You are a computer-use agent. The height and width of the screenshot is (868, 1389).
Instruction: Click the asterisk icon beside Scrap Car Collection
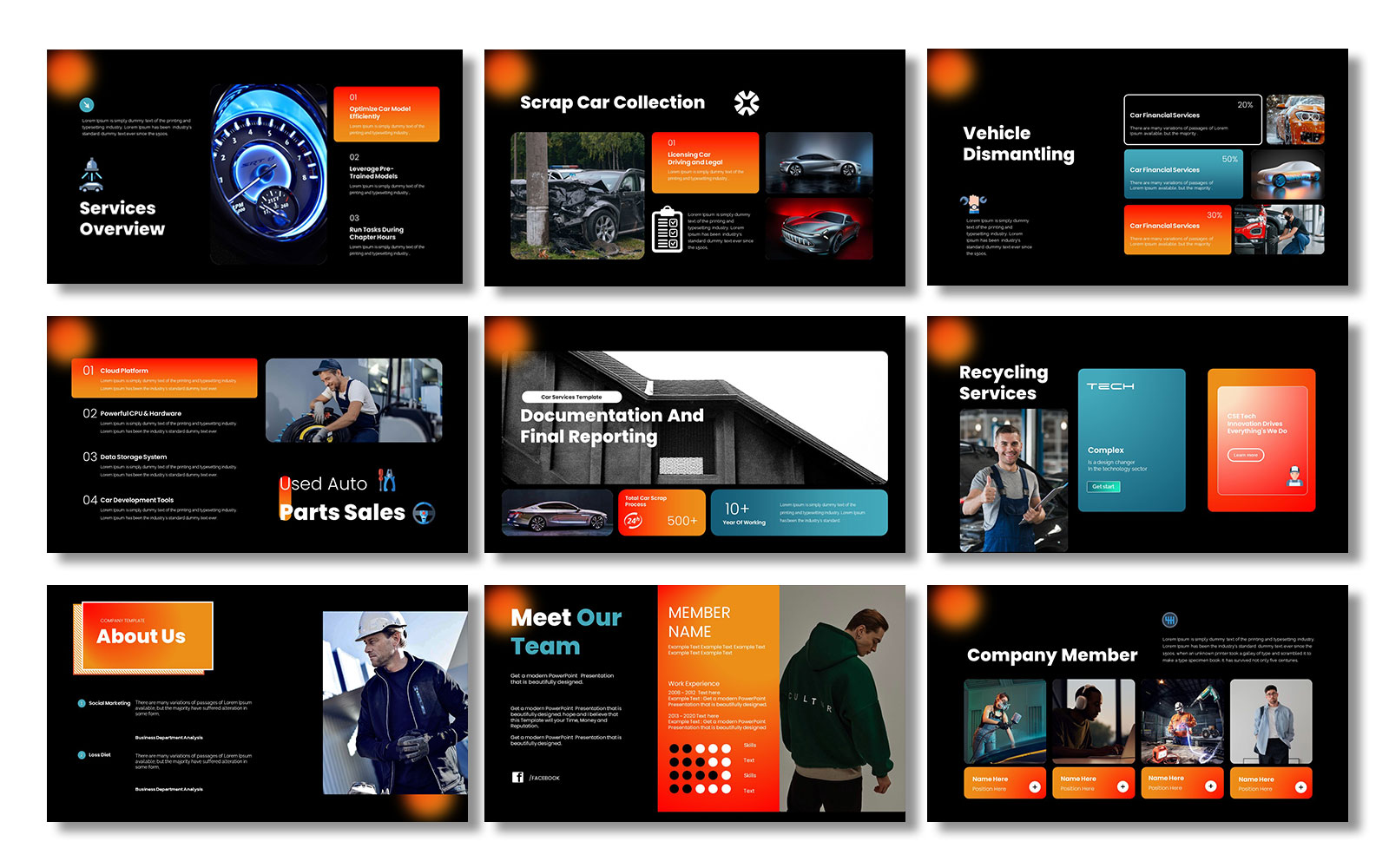746,103
